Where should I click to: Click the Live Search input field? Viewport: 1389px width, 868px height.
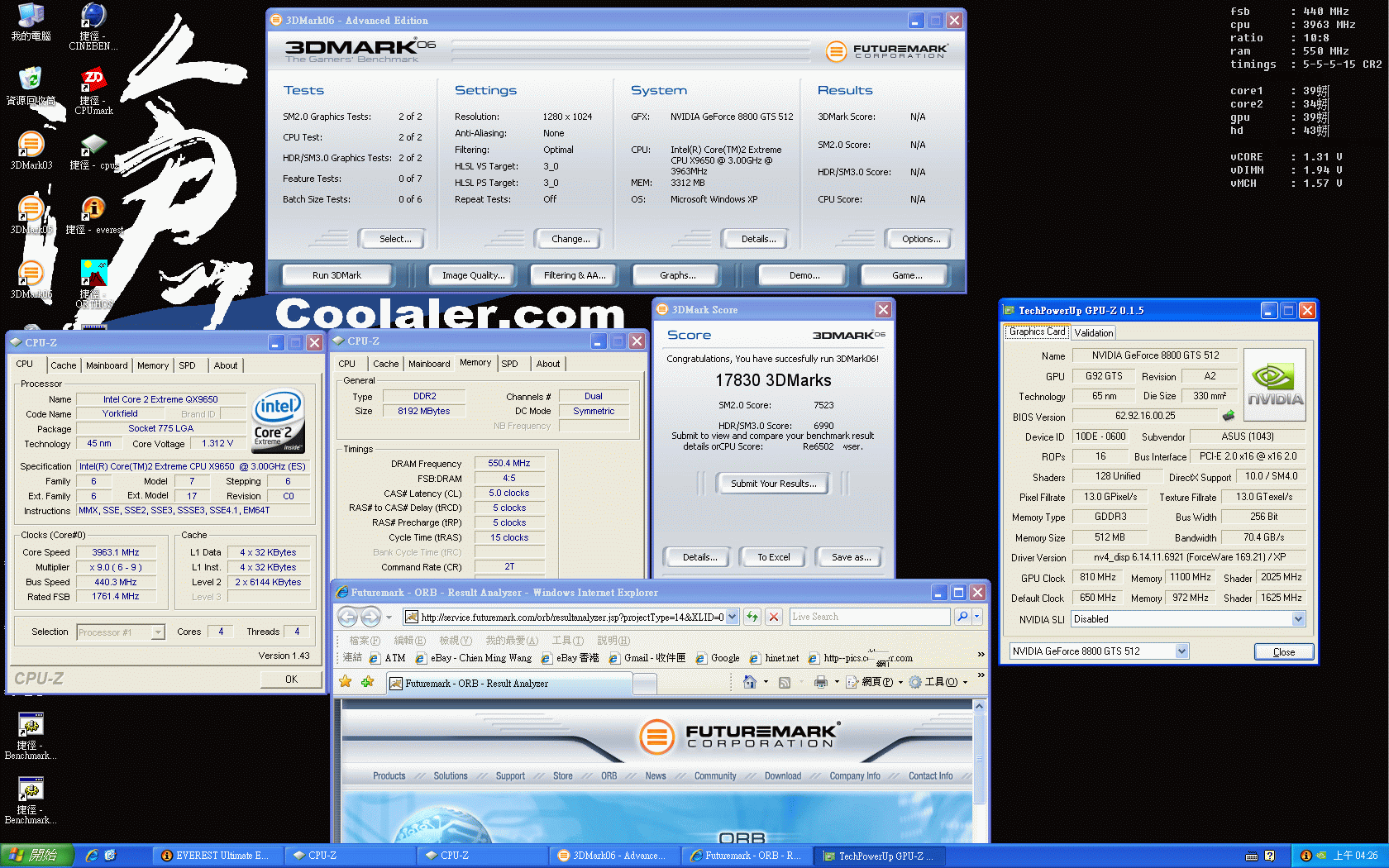click(869, 617)
